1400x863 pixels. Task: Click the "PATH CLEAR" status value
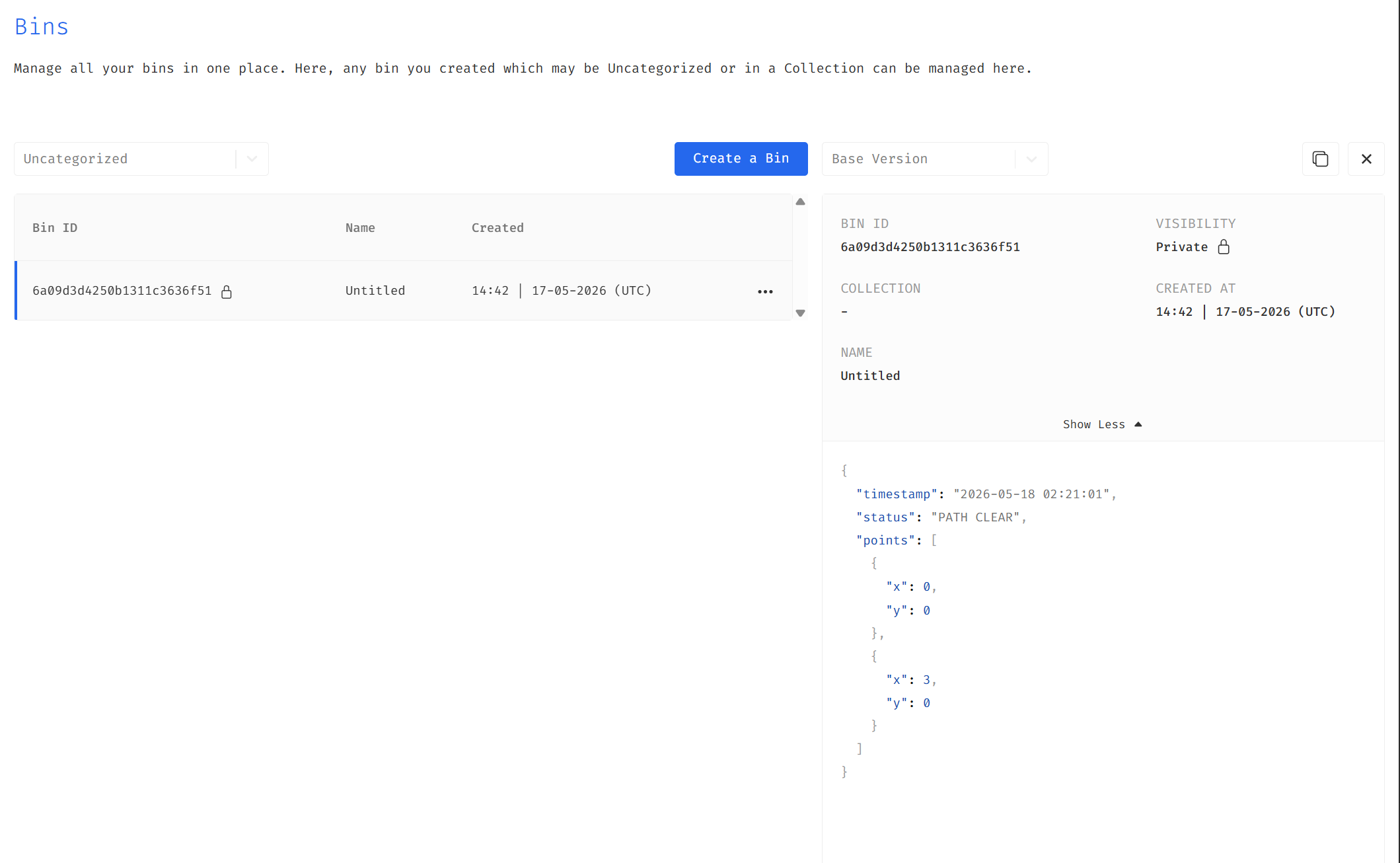pyautogui.click(x=976, y=517)
